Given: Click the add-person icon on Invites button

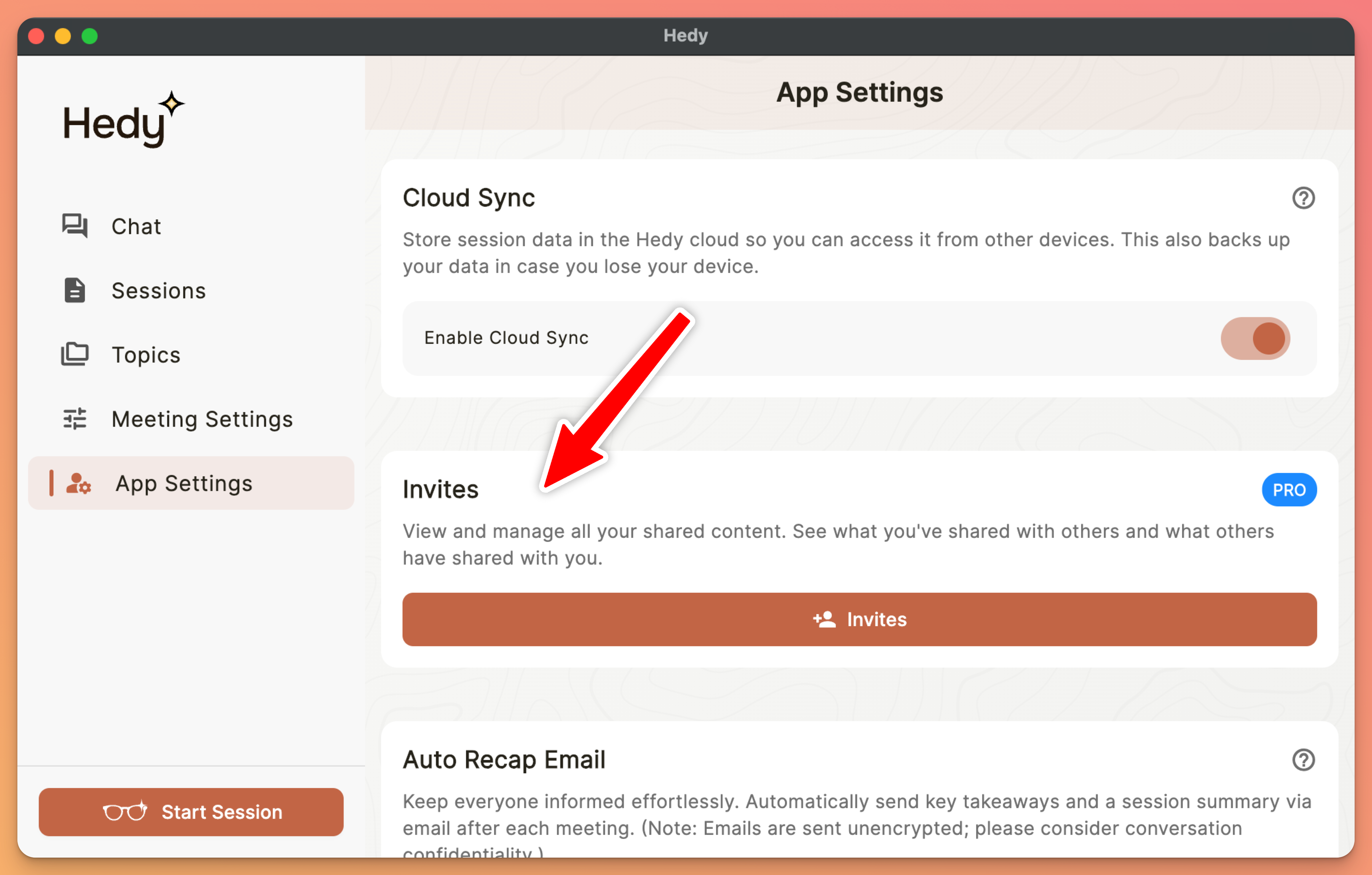Looking at the screenshot, I should (824, 619).
